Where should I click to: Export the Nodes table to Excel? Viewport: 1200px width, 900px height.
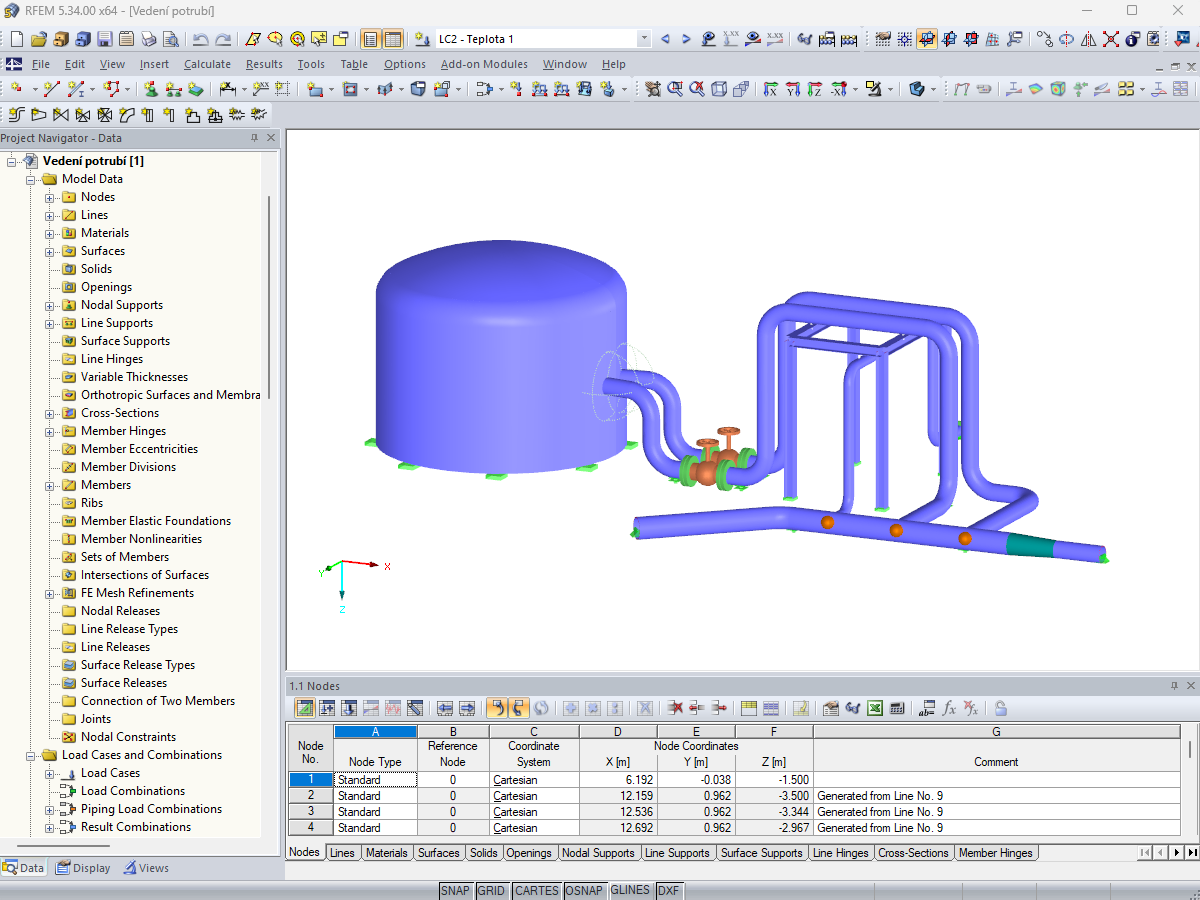click(874, 708)
